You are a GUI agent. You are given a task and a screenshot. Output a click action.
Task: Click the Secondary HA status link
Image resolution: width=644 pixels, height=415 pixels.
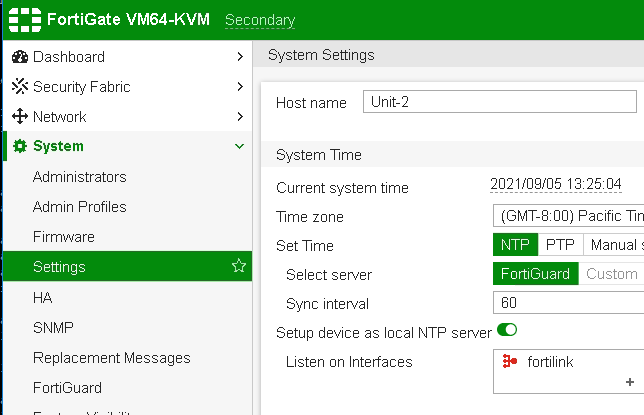pos(260,20)
